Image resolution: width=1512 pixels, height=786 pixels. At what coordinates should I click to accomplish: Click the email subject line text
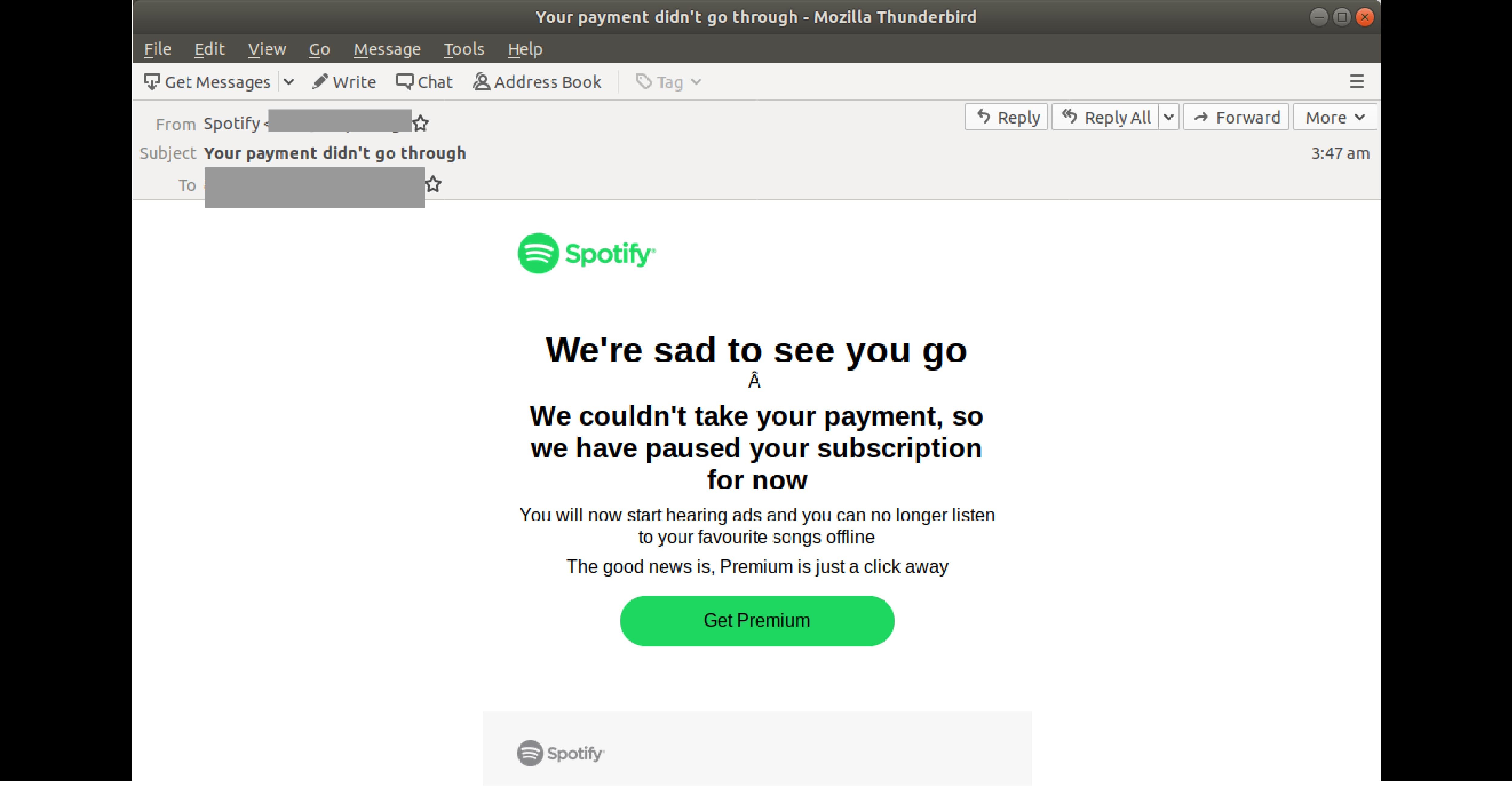click(334, 153)
